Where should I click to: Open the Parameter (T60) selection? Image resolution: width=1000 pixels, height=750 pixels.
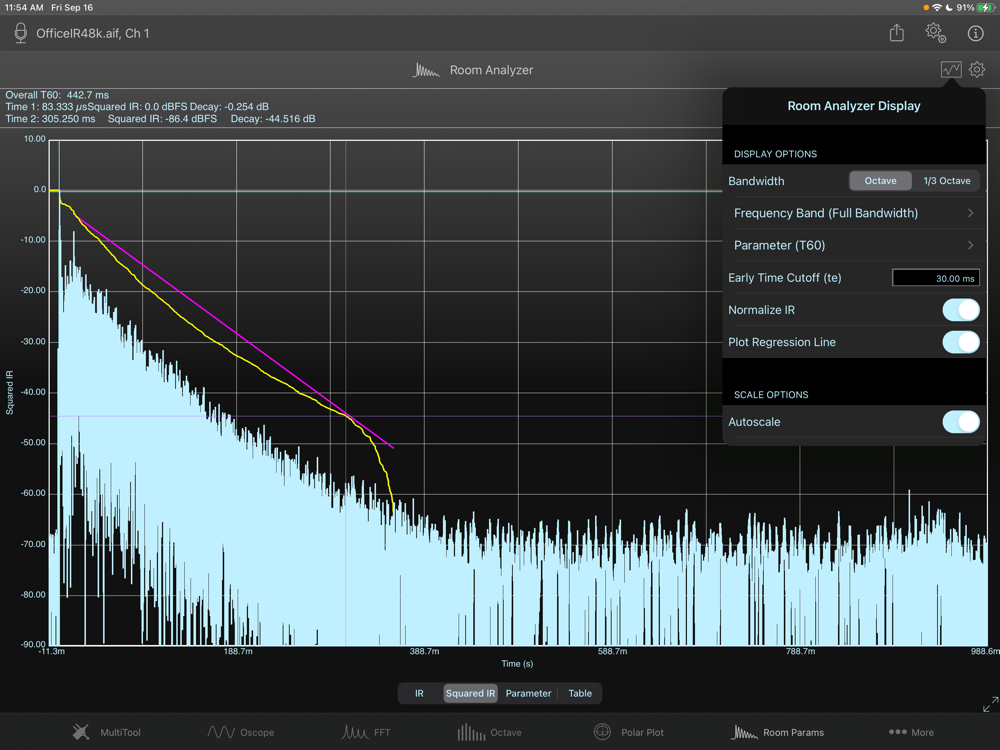click(853, 245)
